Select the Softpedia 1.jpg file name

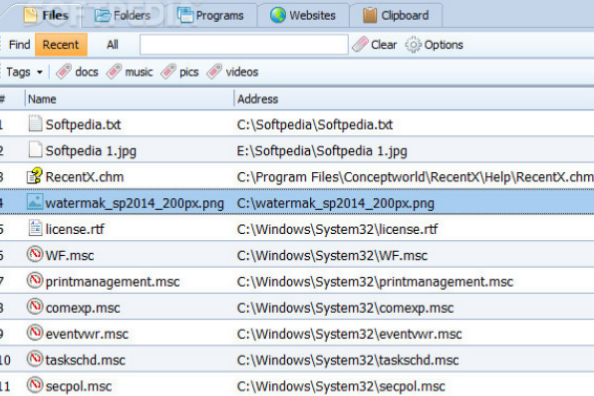91,151
